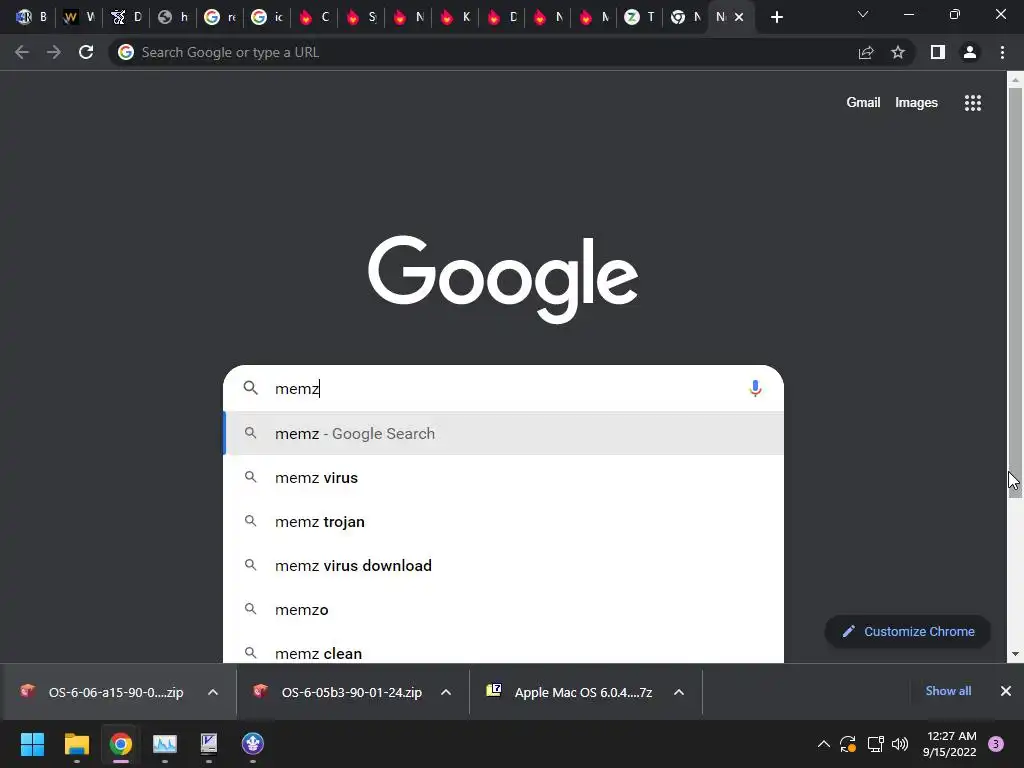Start voice search with the microphone
This screenshot has width=1024, height=768.
pos(755,389)
